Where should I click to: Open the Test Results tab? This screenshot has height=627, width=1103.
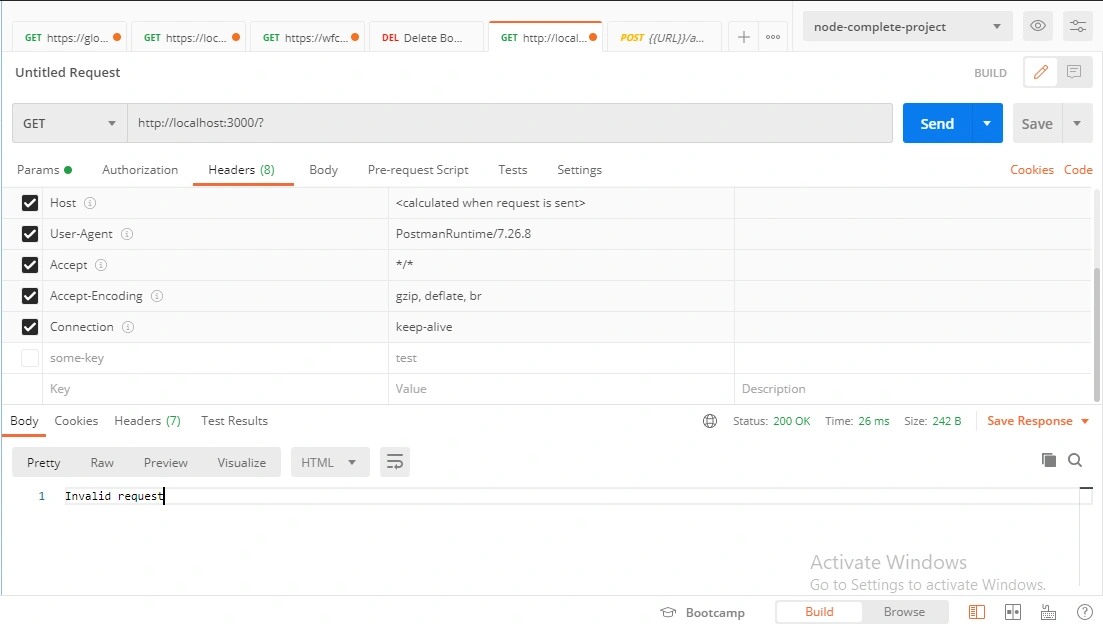point(234,421)
